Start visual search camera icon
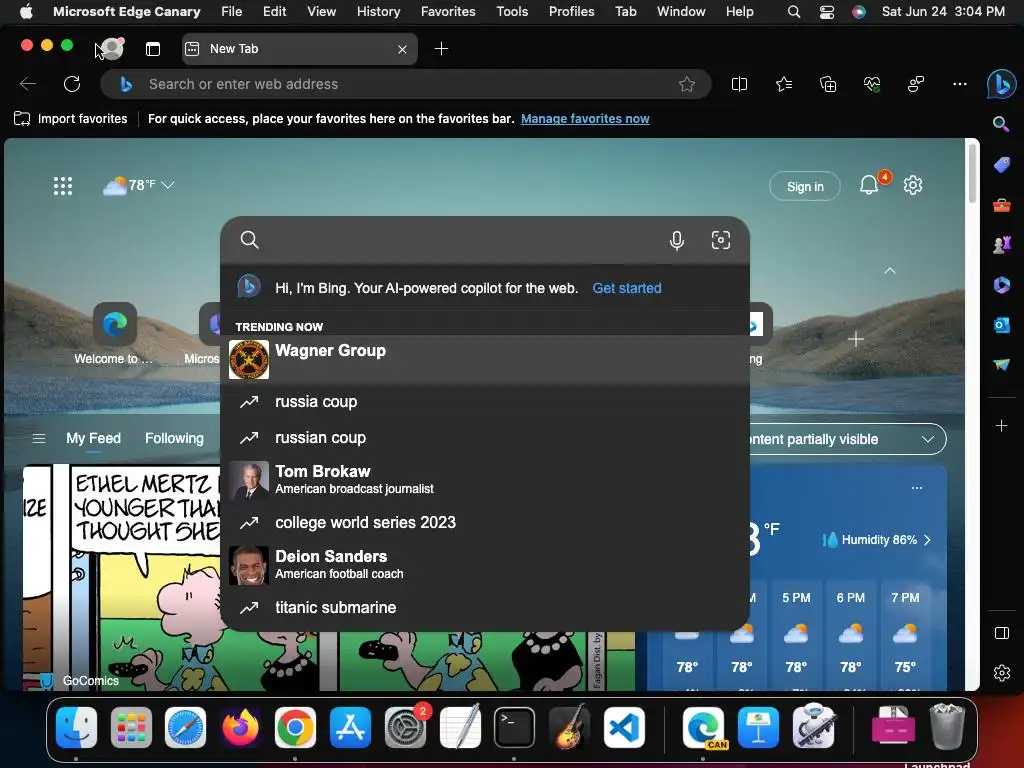The image size is (1024, 768). [720, 240]
